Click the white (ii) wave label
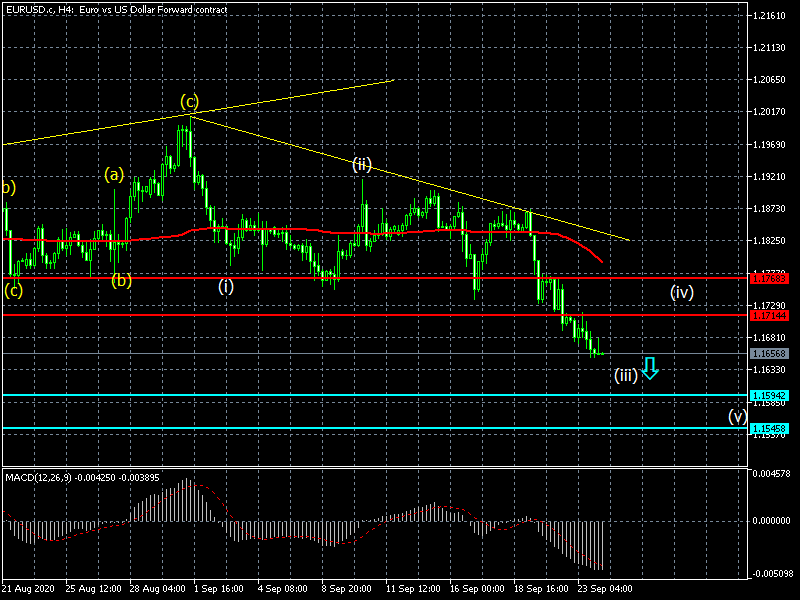The image size is (800, 600). [x=362, y=164]
